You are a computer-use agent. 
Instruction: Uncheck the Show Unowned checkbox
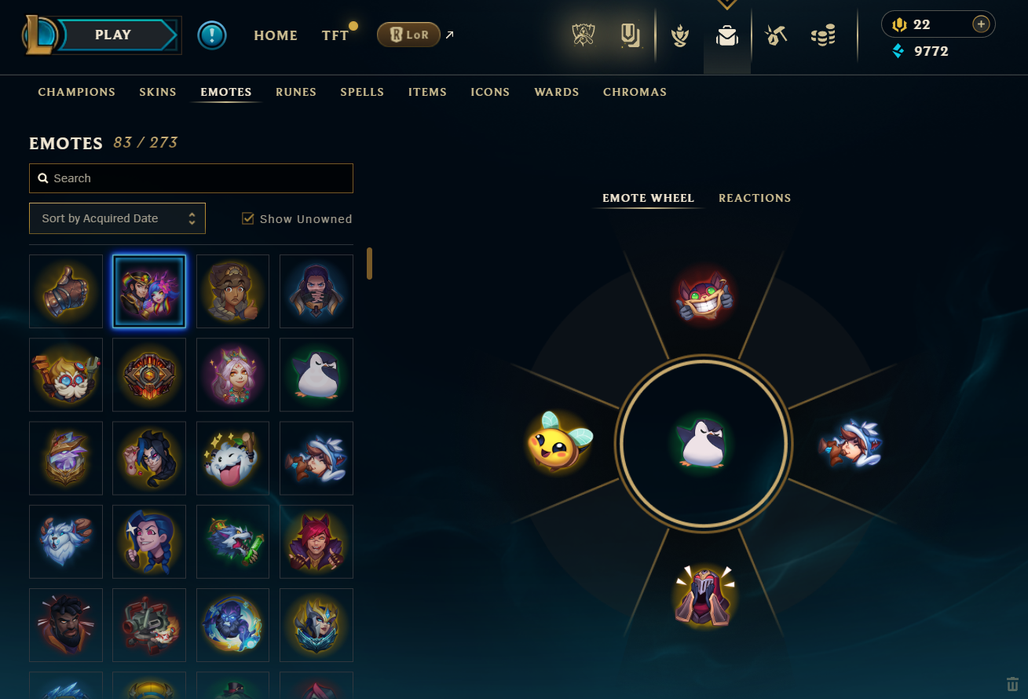point(248,218)
